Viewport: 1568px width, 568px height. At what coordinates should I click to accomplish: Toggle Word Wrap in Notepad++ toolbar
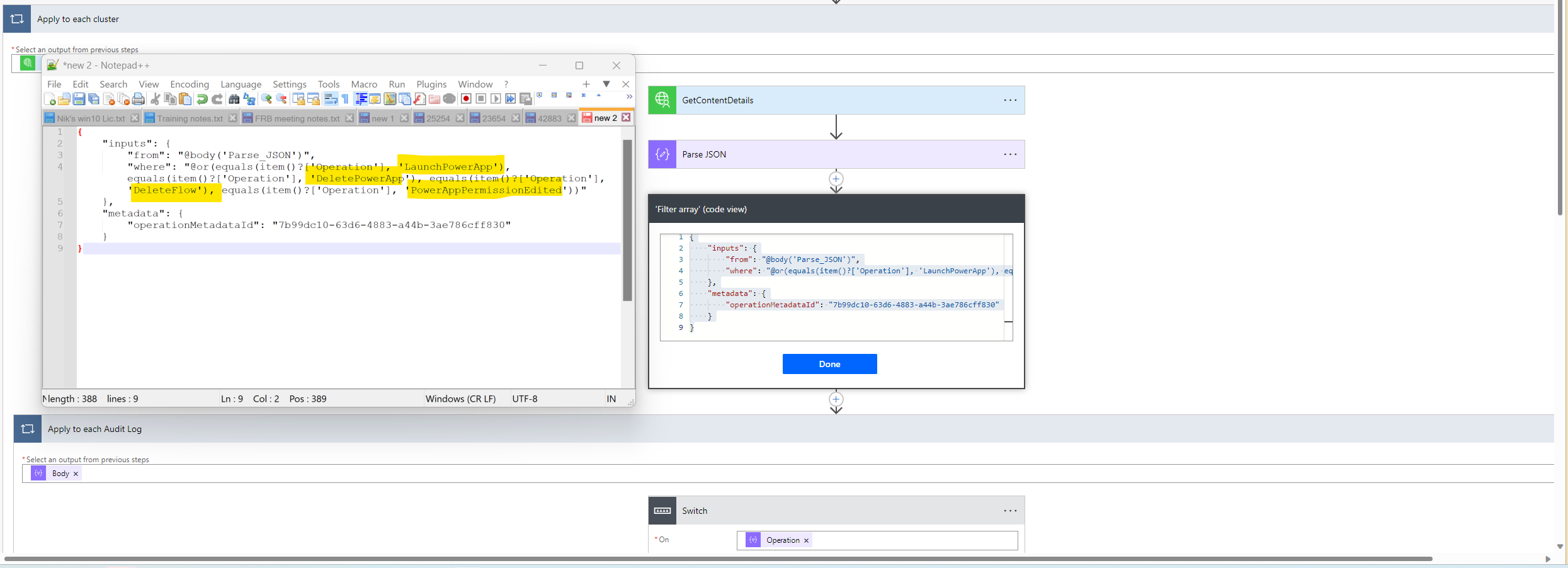[x=331, y=99]
